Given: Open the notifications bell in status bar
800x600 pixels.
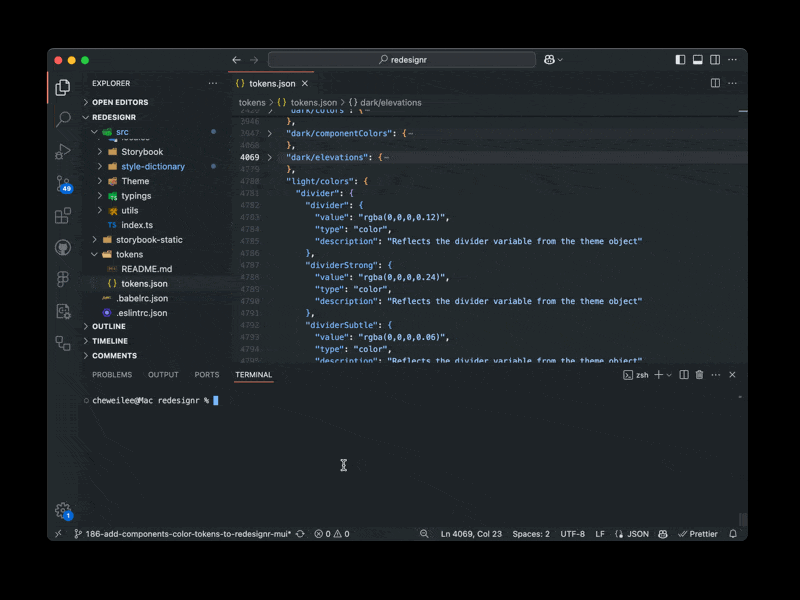Looking at the screenshot, I should tap(732, 534).
